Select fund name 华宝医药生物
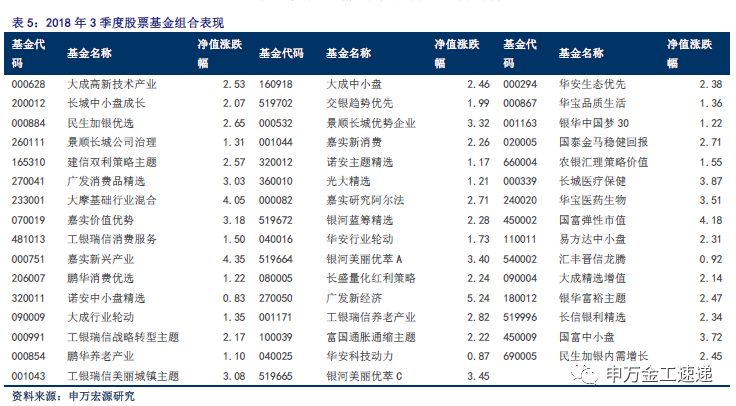The image size is (736, 406). click(x=592, y=200)
